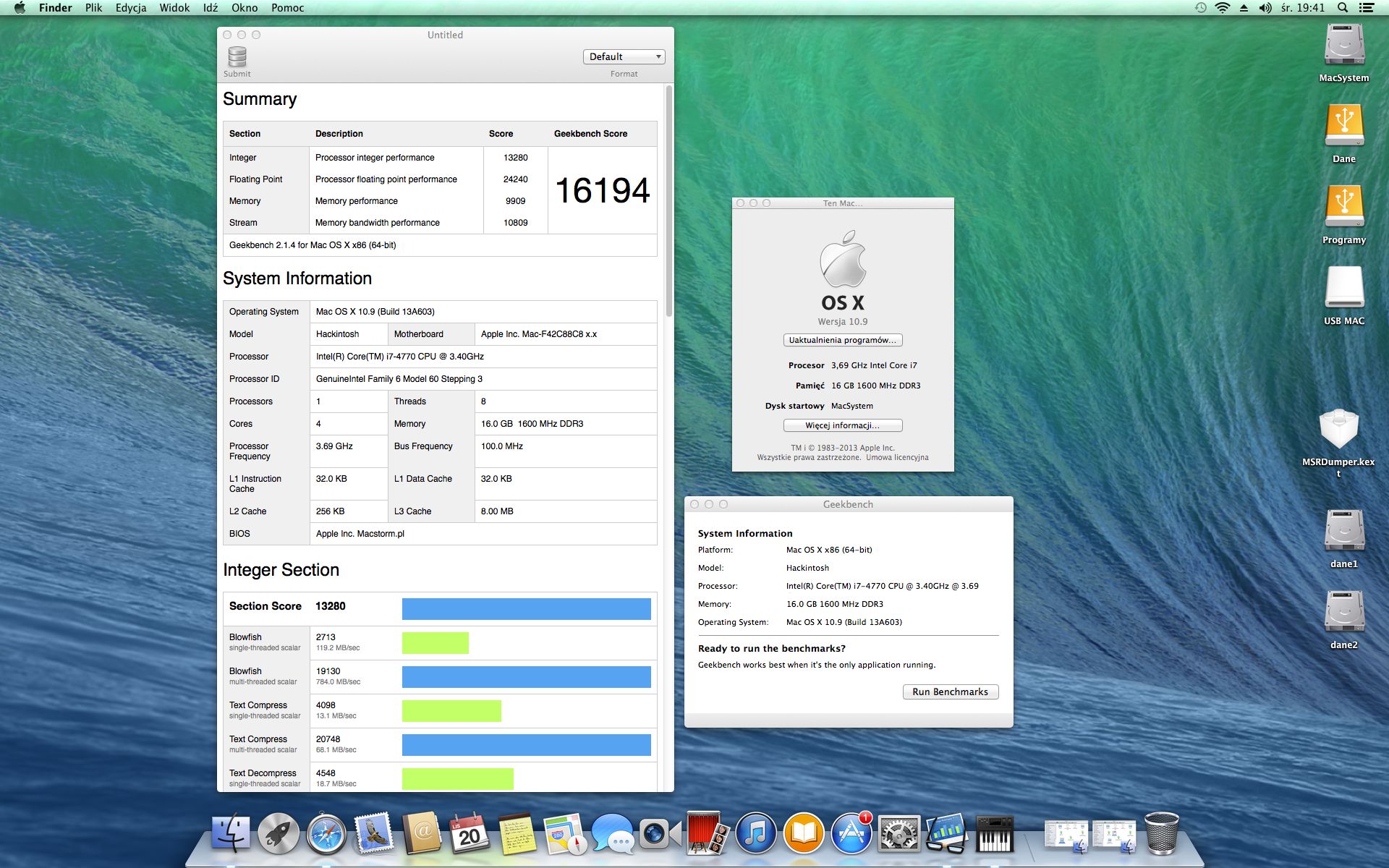Click the Submit database icon in Geekbench results
1389x868 pixels.
pyautogui.click(x=237, y=57)
